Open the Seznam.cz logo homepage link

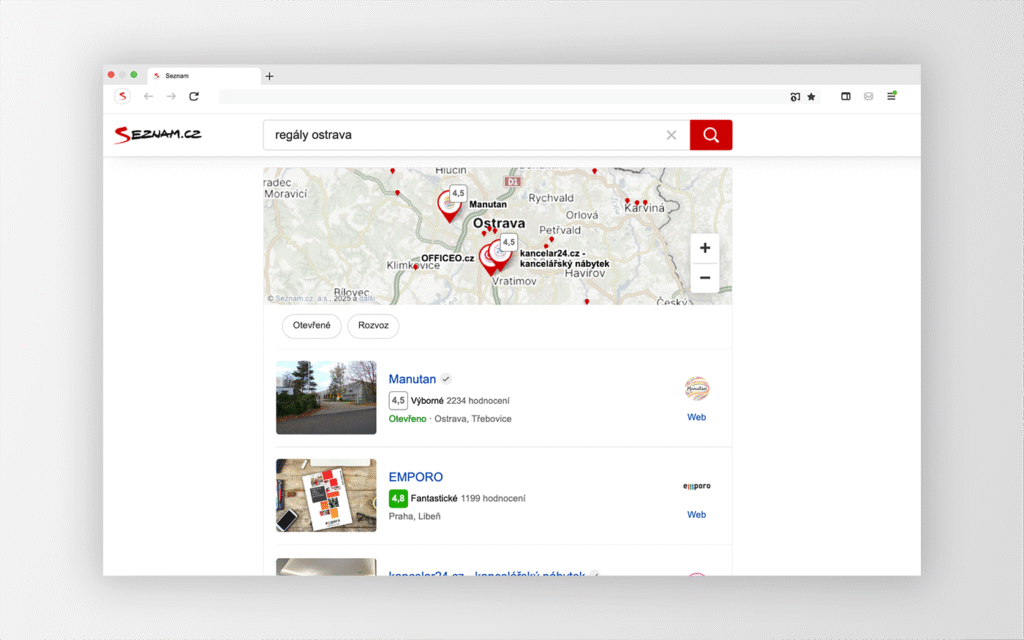point(158,135)
